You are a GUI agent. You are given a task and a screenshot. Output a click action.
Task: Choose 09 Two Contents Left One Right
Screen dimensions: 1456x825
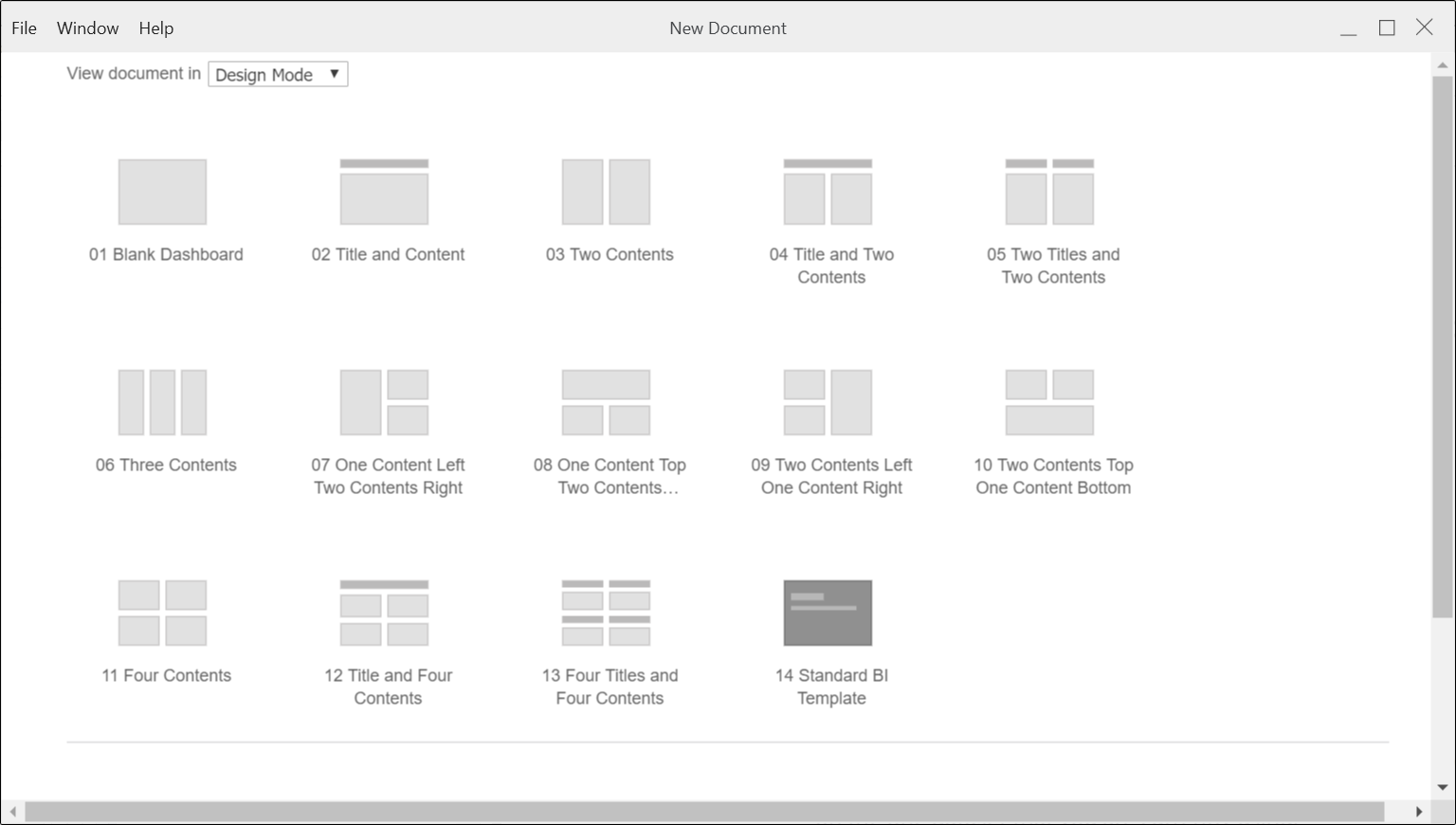click(x=828, y=403)
